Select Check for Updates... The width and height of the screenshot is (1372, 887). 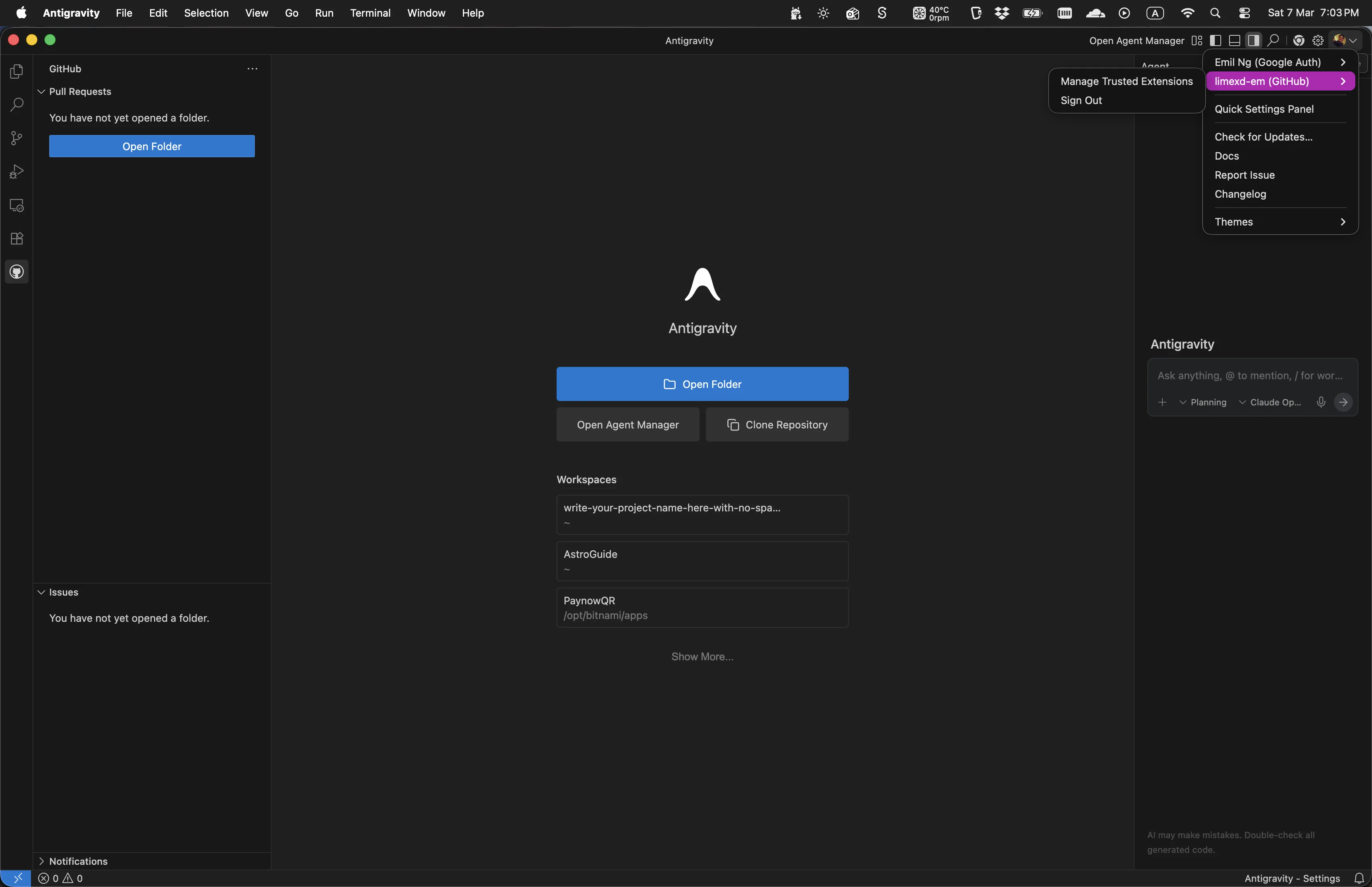click(1280, 137)
